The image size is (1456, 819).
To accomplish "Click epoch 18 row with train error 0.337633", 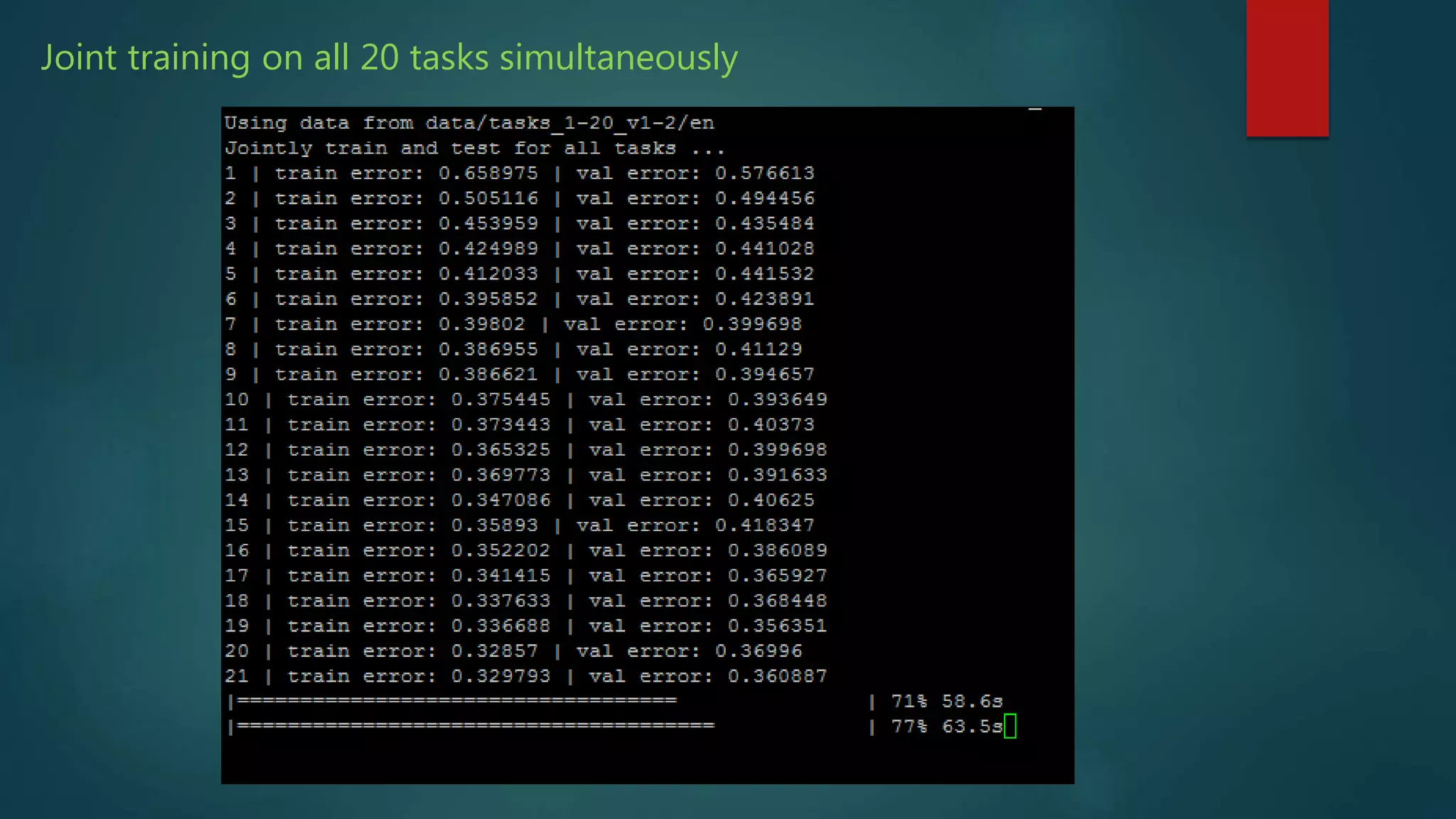I will tap(526, 601).
